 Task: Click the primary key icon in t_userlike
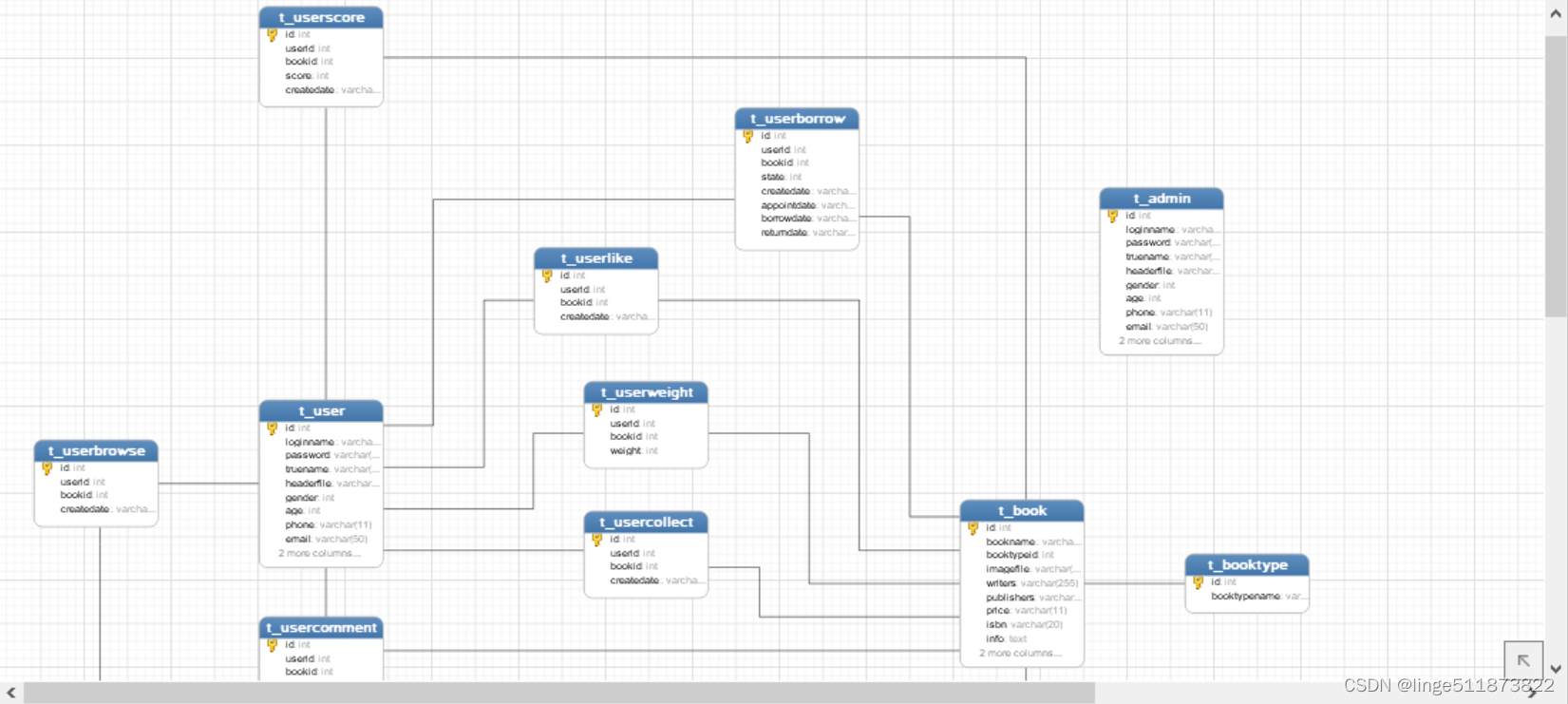pyautogui.click(x=547, y=276)
